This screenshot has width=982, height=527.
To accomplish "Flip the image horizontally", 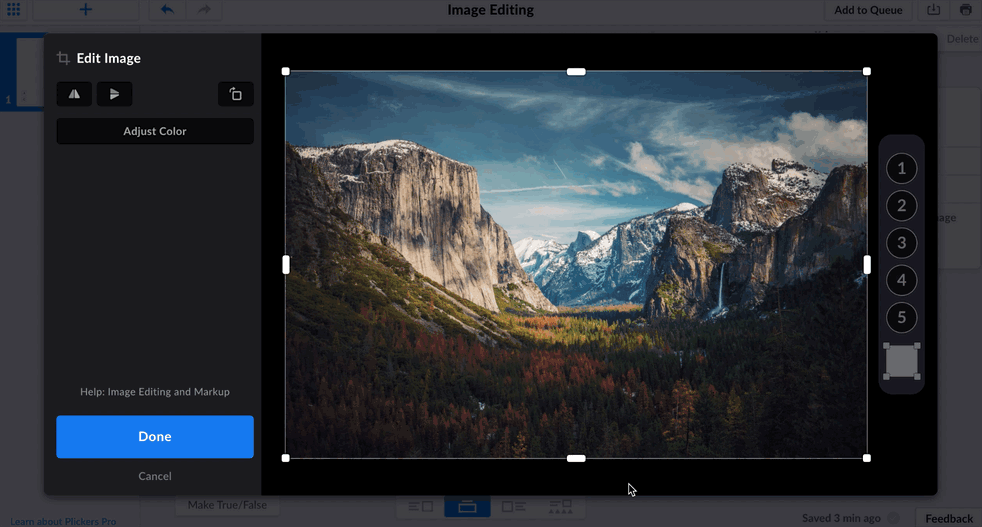I will (x=74, y=94).
